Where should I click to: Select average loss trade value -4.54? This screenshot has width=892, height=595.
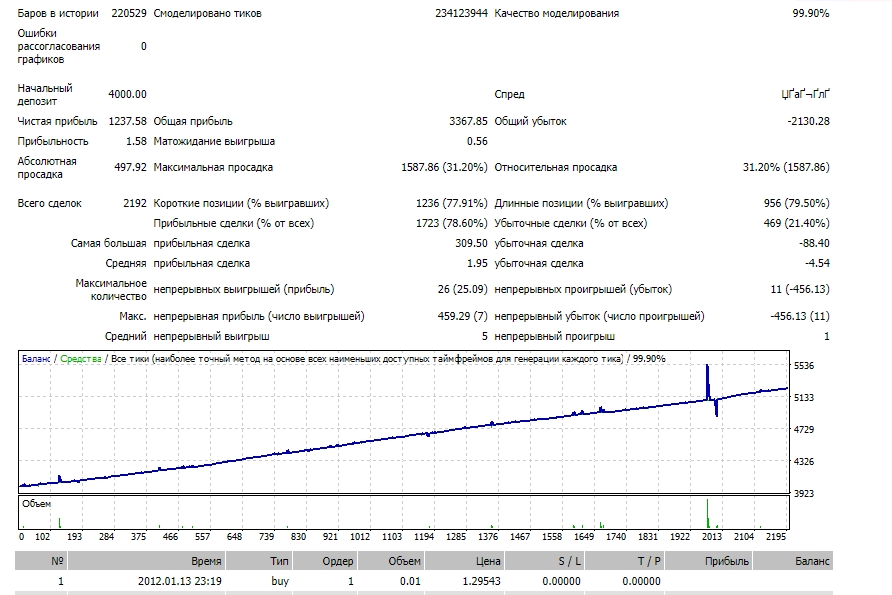click(817, 263)
